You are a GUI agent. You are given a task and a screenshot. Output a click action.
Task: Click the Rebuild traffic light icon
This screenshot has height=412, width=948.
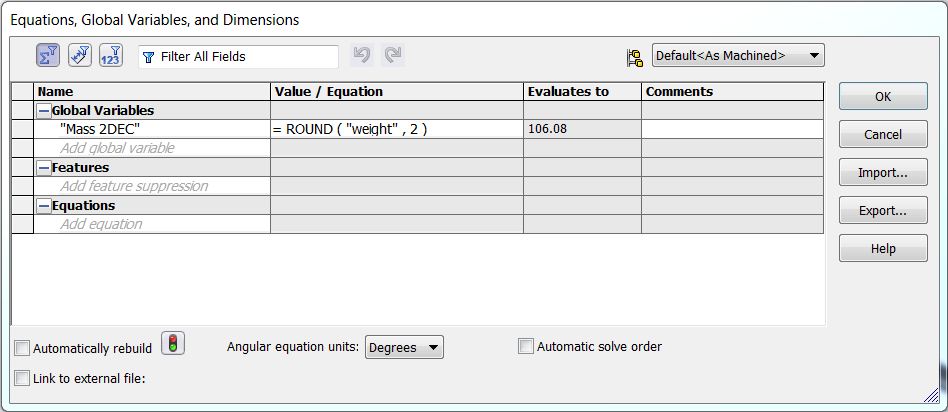(x=174, y=344)
